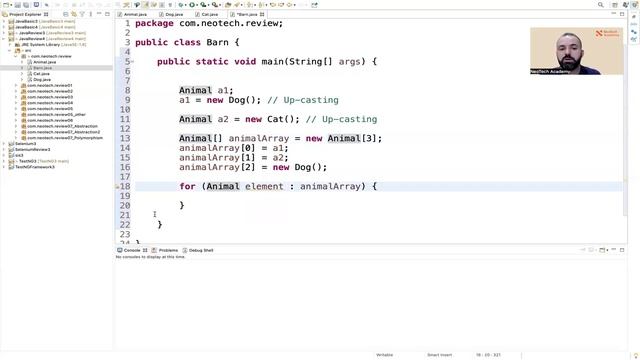Viewport: 640px width, 360px height.
Task: Select Animal.java in Project Explorer
Action: pyautogui.click(x=42, y=62)
